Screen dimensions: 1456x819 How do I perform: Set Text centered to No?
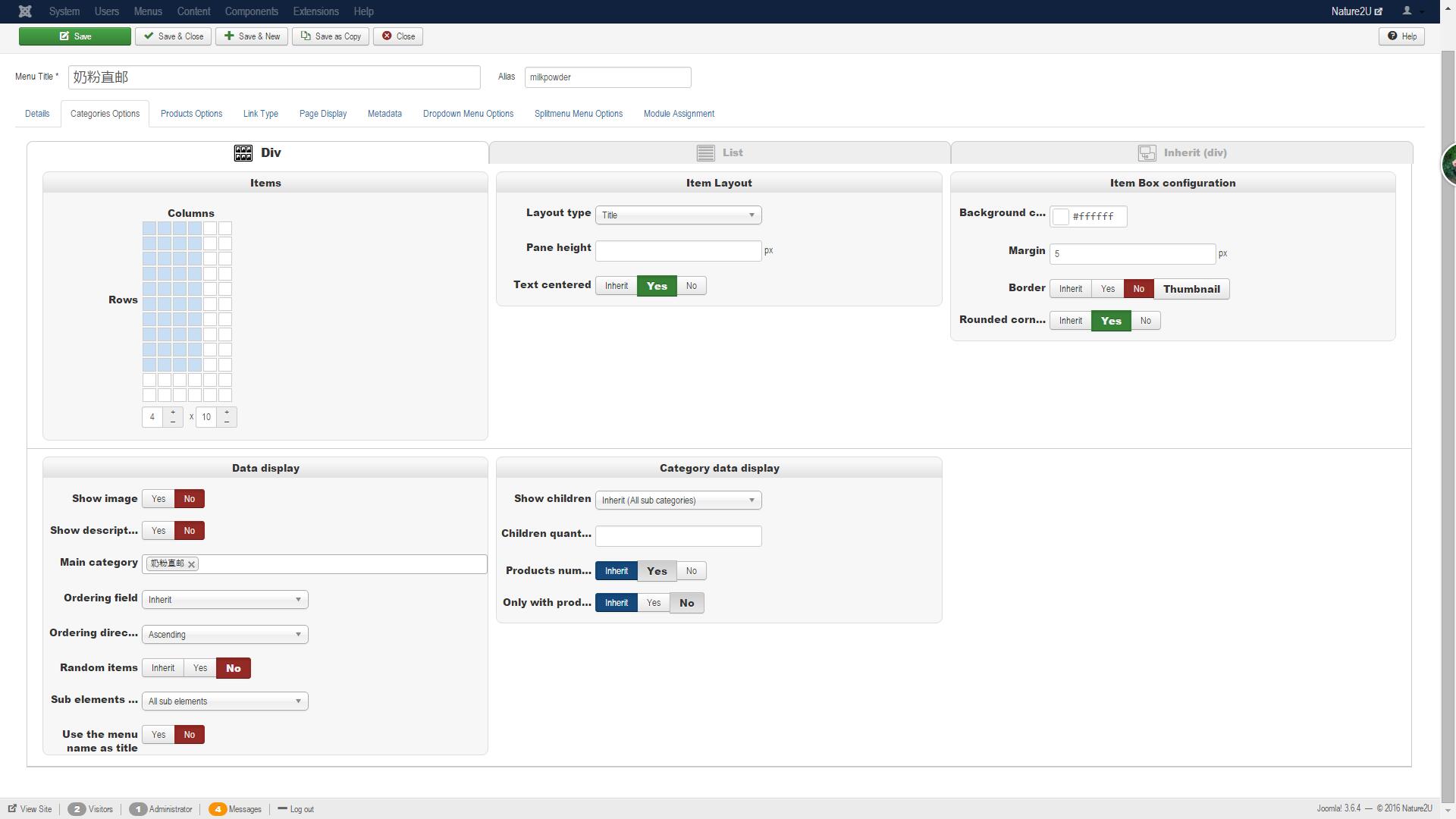[691, 286]
